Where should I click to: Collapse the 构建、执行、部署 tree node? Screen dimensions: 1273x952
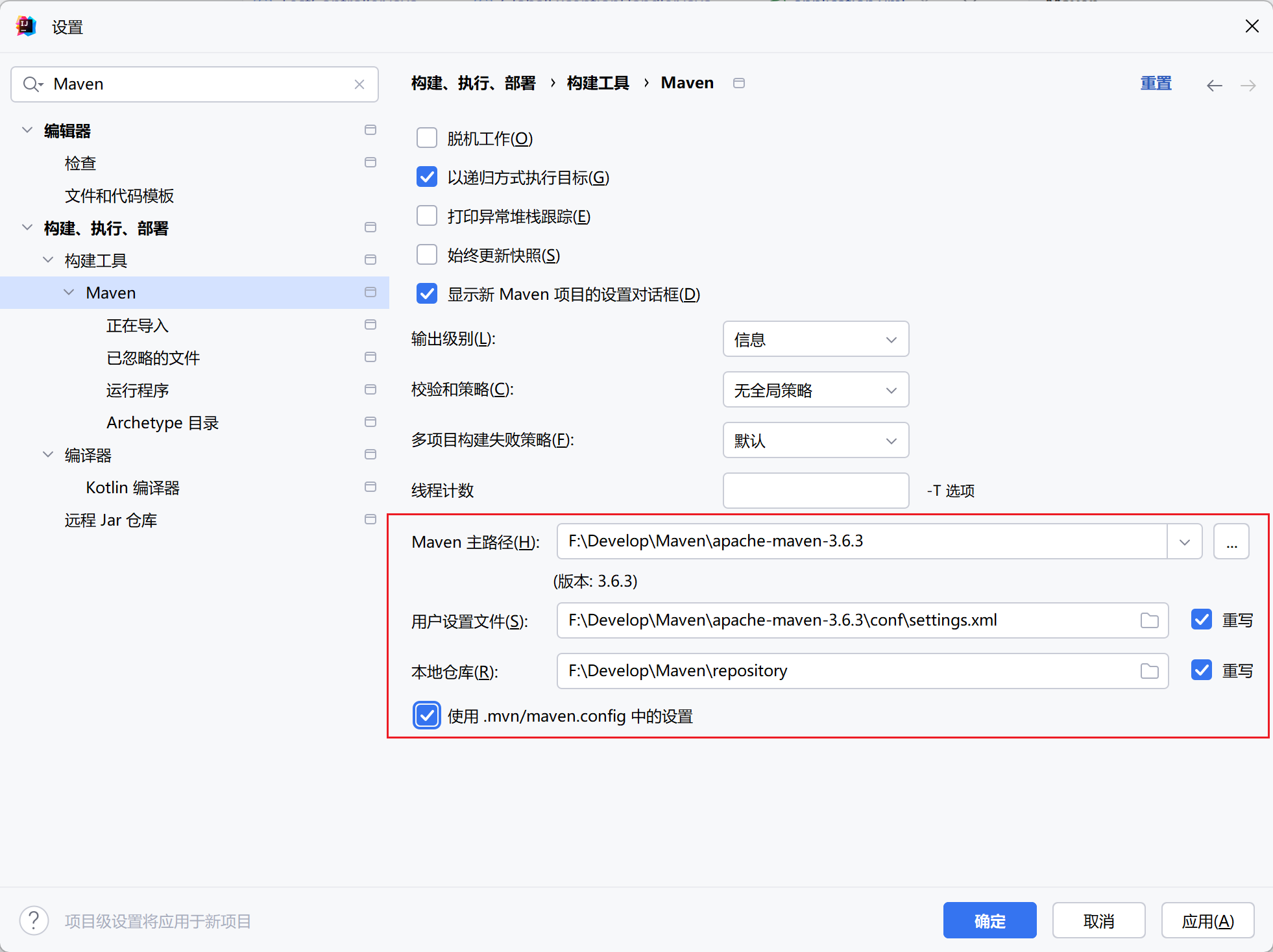pyautogui.click(x=27, y=227)
